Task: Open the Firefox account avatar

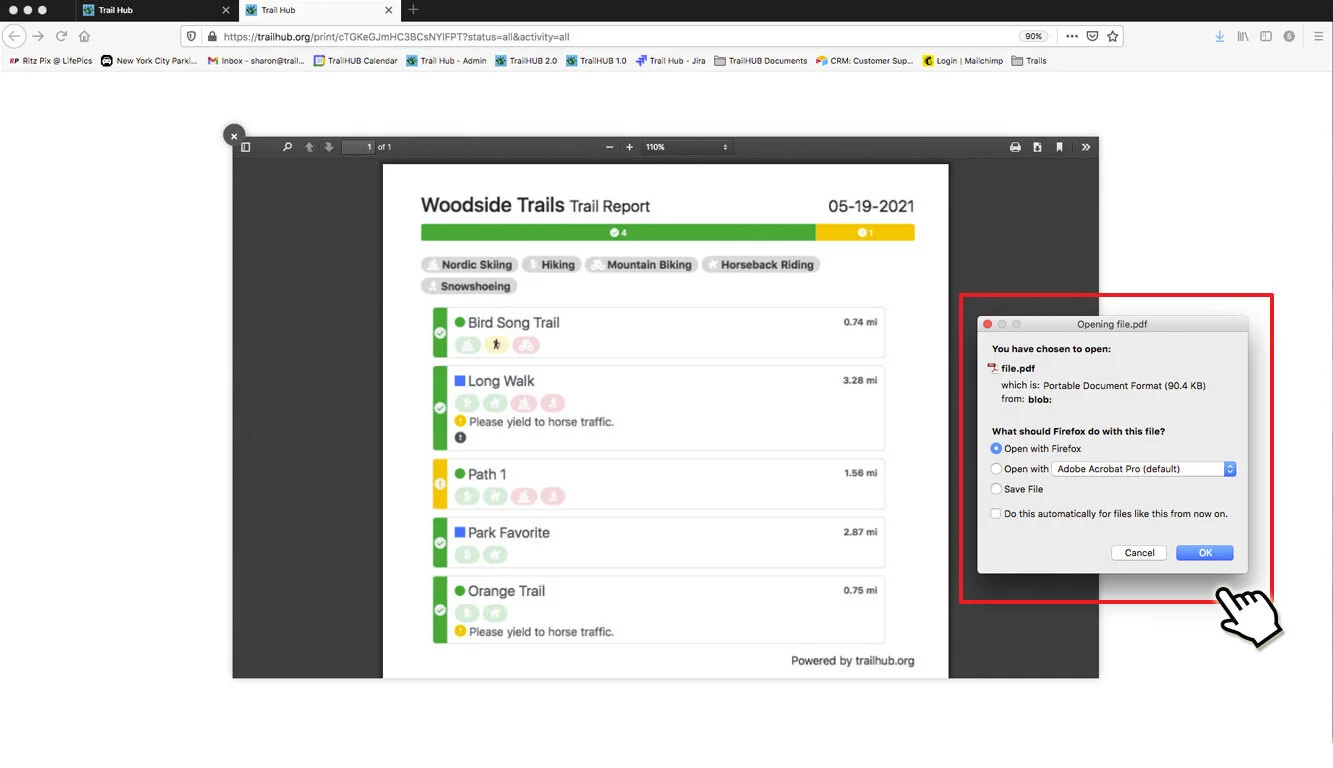Action: pyautogui.click(x=1289, y=36)
